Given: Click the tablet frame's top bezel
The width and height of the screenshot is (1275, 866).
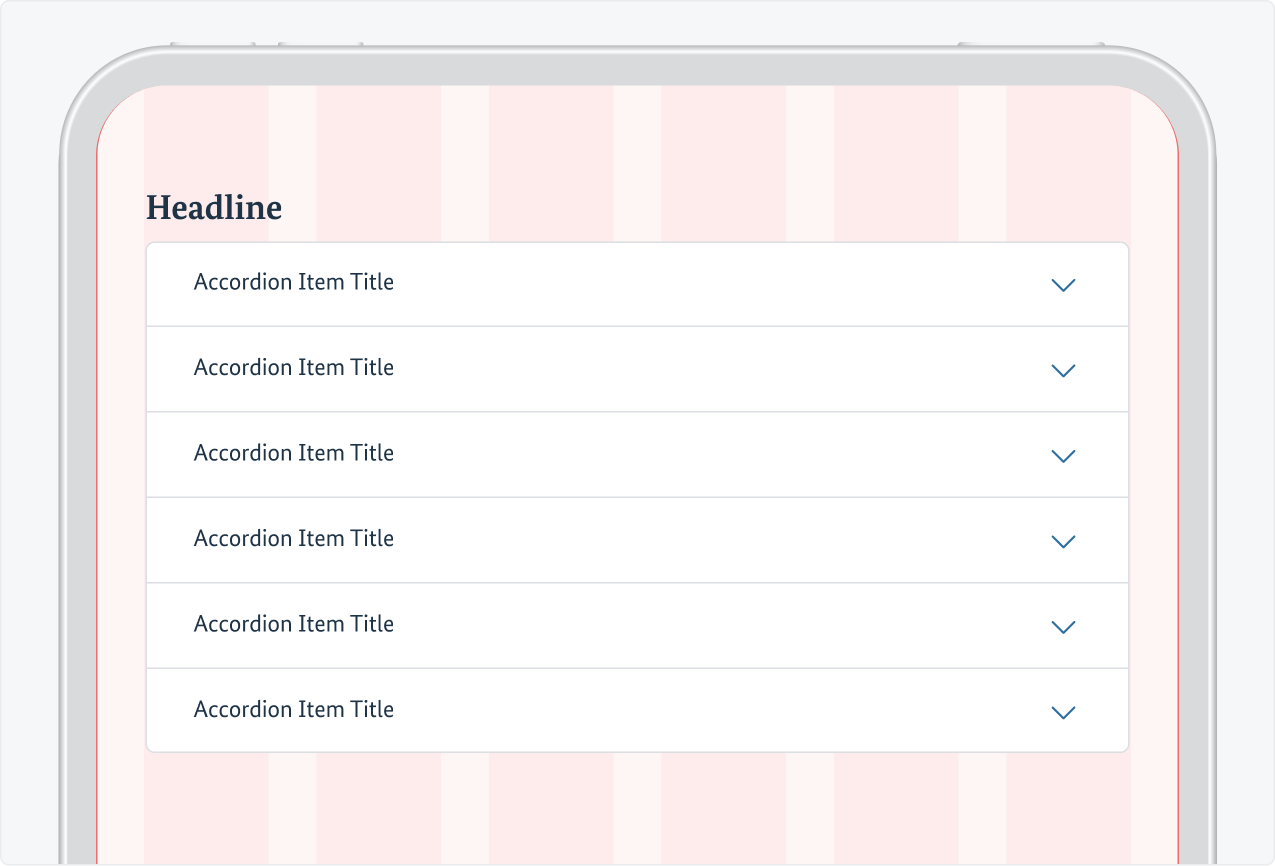Looking at the screenshot, I should (x=637, y=68).
